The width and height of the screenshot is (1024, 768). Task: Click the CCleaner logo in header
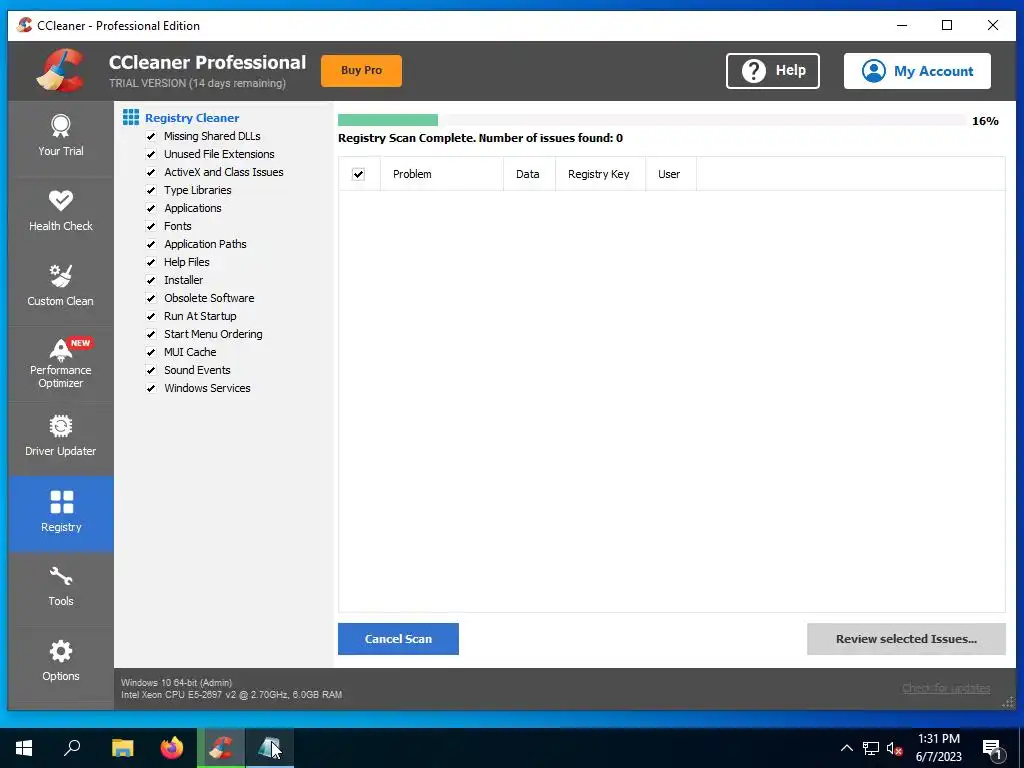(x=61, y=71)
